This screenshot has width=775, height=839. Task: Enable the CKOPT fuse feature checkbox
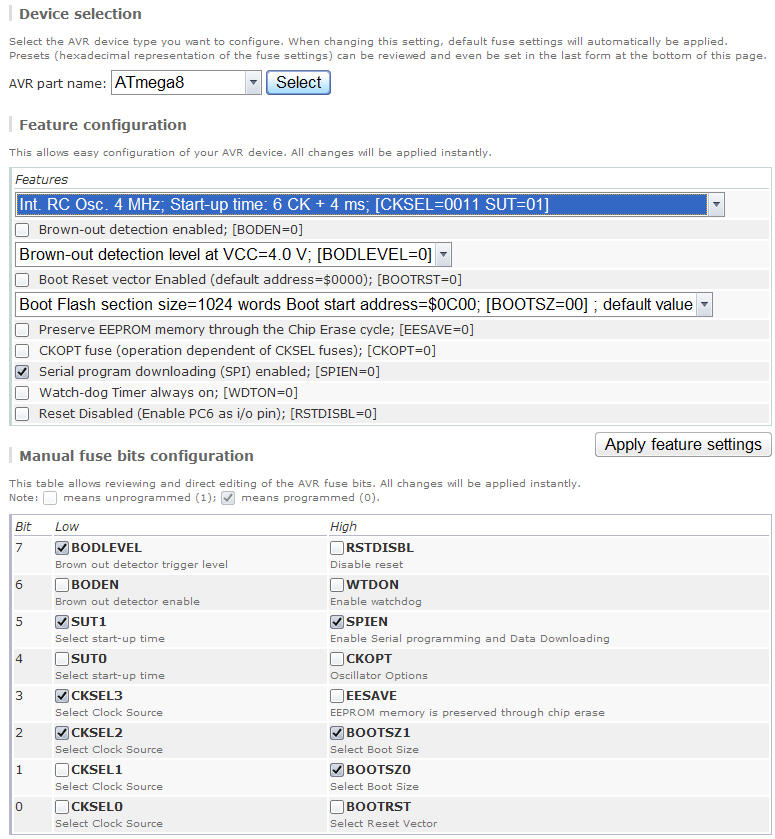tap(23, 351)
